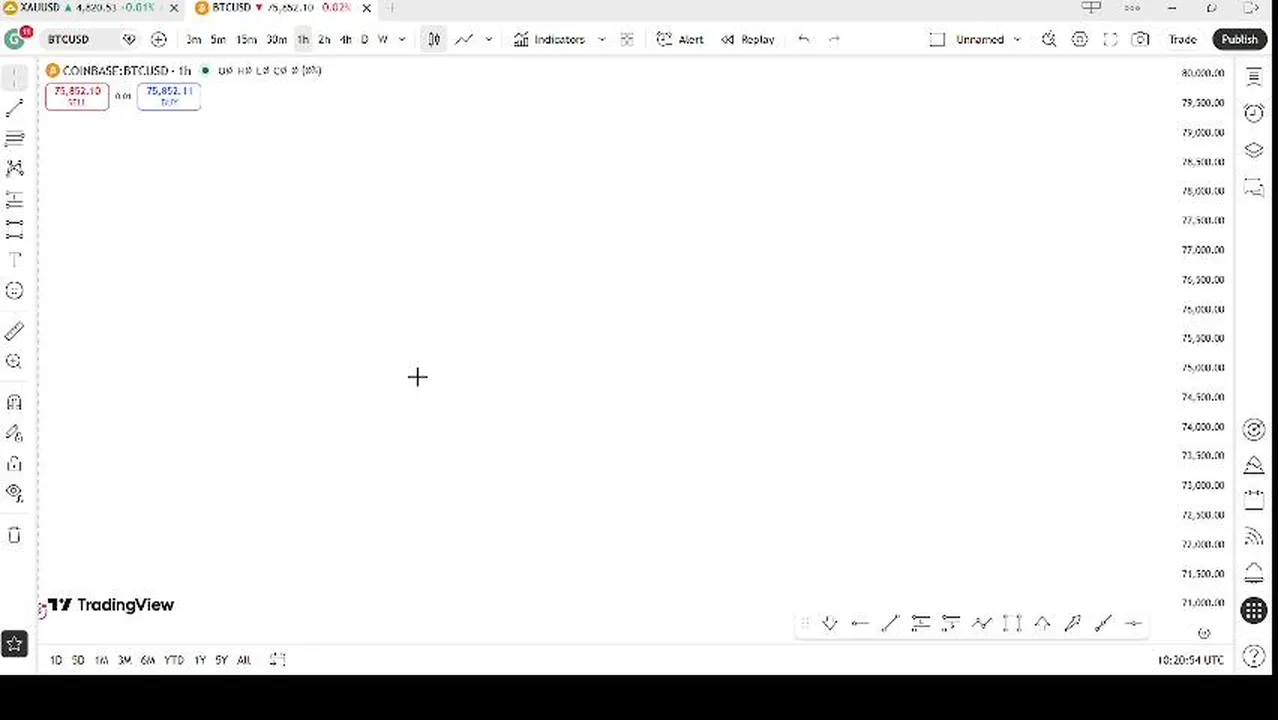
Task: Open the Indicators menu
Action: pos(549,39)
